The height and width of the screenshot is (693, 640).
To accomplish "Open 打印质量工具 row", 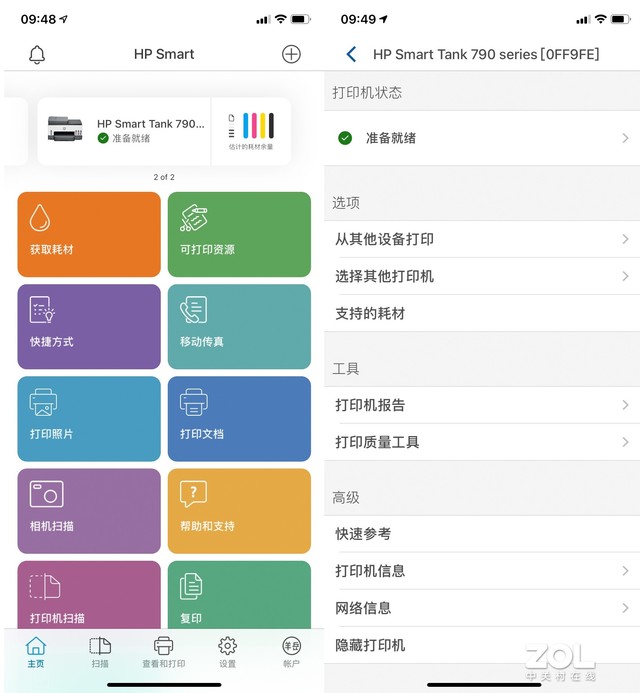I will tap(482, 442).
